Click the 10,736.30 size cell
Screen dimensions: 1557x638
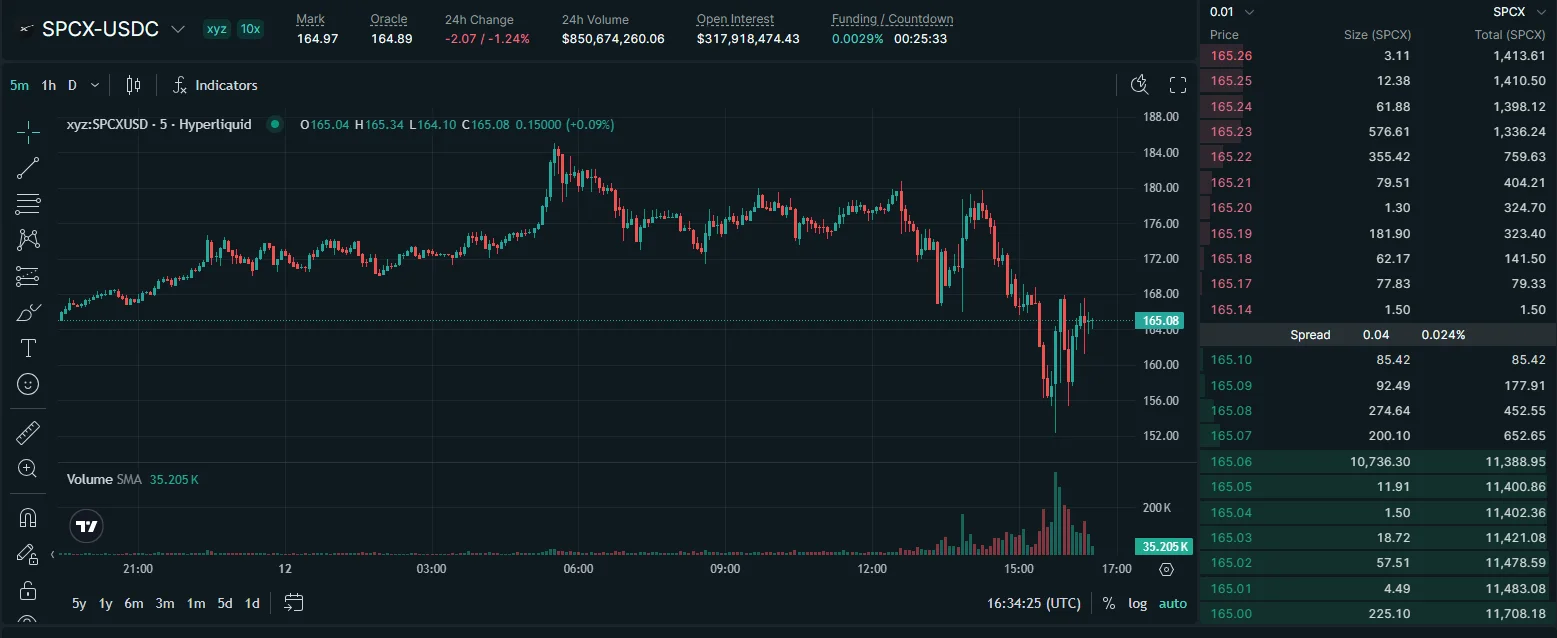click(1378, 462)
